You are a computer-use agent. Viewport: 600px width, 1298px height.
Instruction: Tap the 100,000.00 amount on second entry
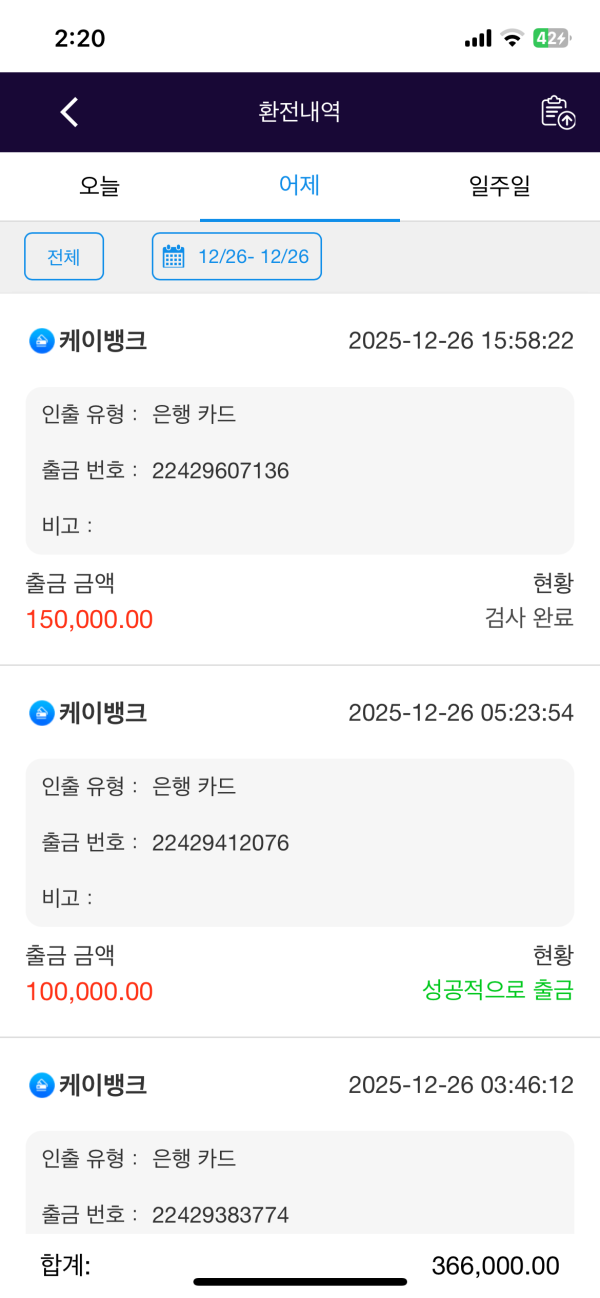90,992
